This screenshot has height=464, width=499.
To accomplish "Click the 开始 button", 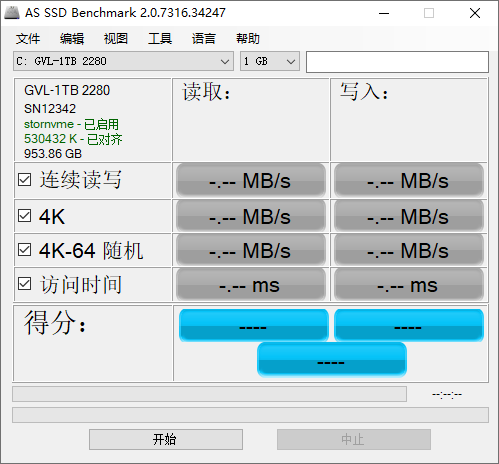I will (166, 439).
